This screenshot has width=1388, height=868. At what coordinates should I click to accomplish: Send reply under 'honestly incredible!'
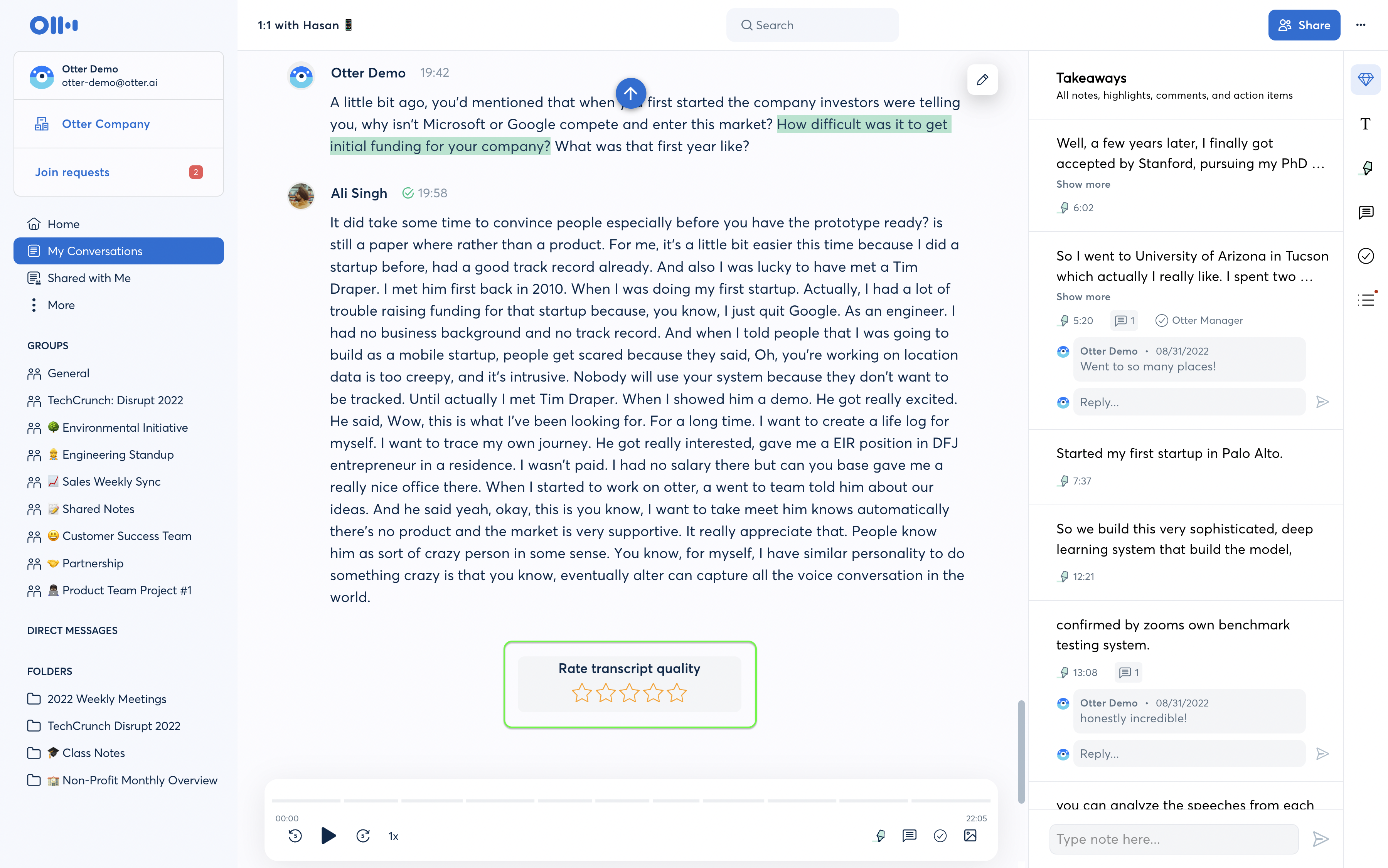(1322, 754)
